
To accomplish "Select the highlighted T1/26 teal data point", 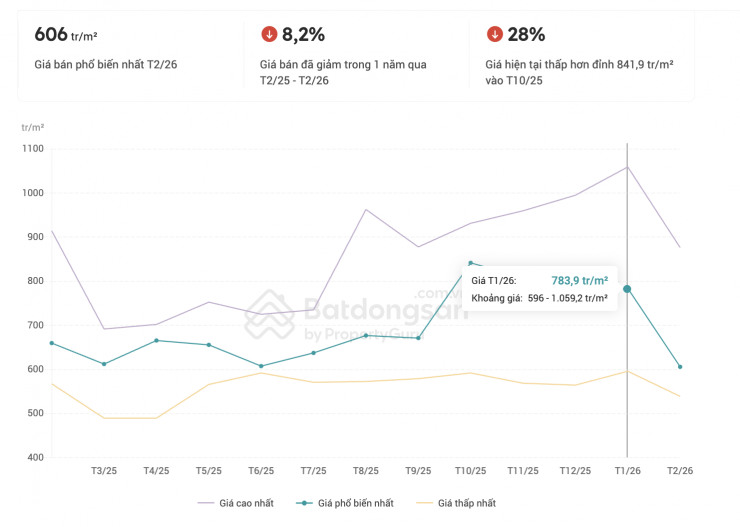I will 627,289.
